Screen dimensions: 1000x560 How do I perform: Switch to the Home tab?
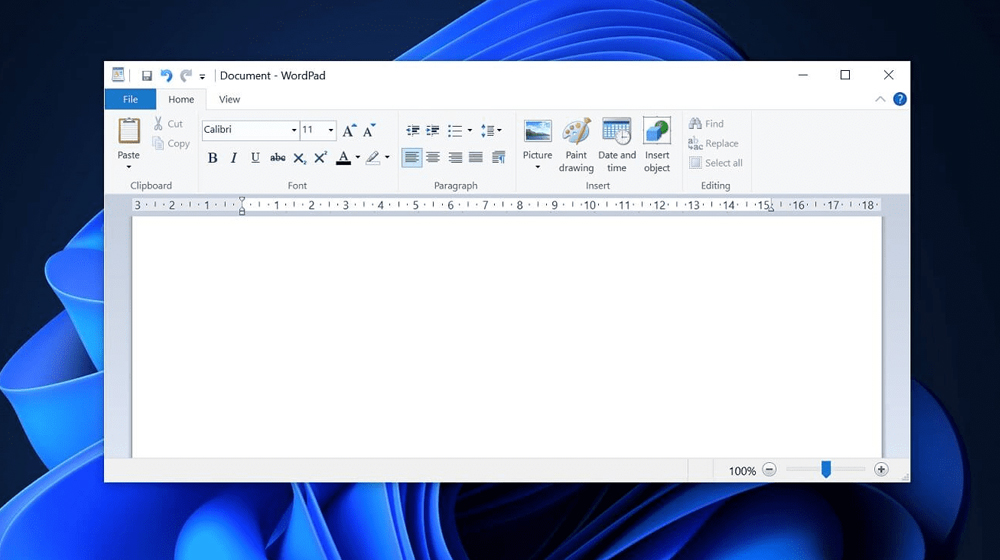point(181,99)
